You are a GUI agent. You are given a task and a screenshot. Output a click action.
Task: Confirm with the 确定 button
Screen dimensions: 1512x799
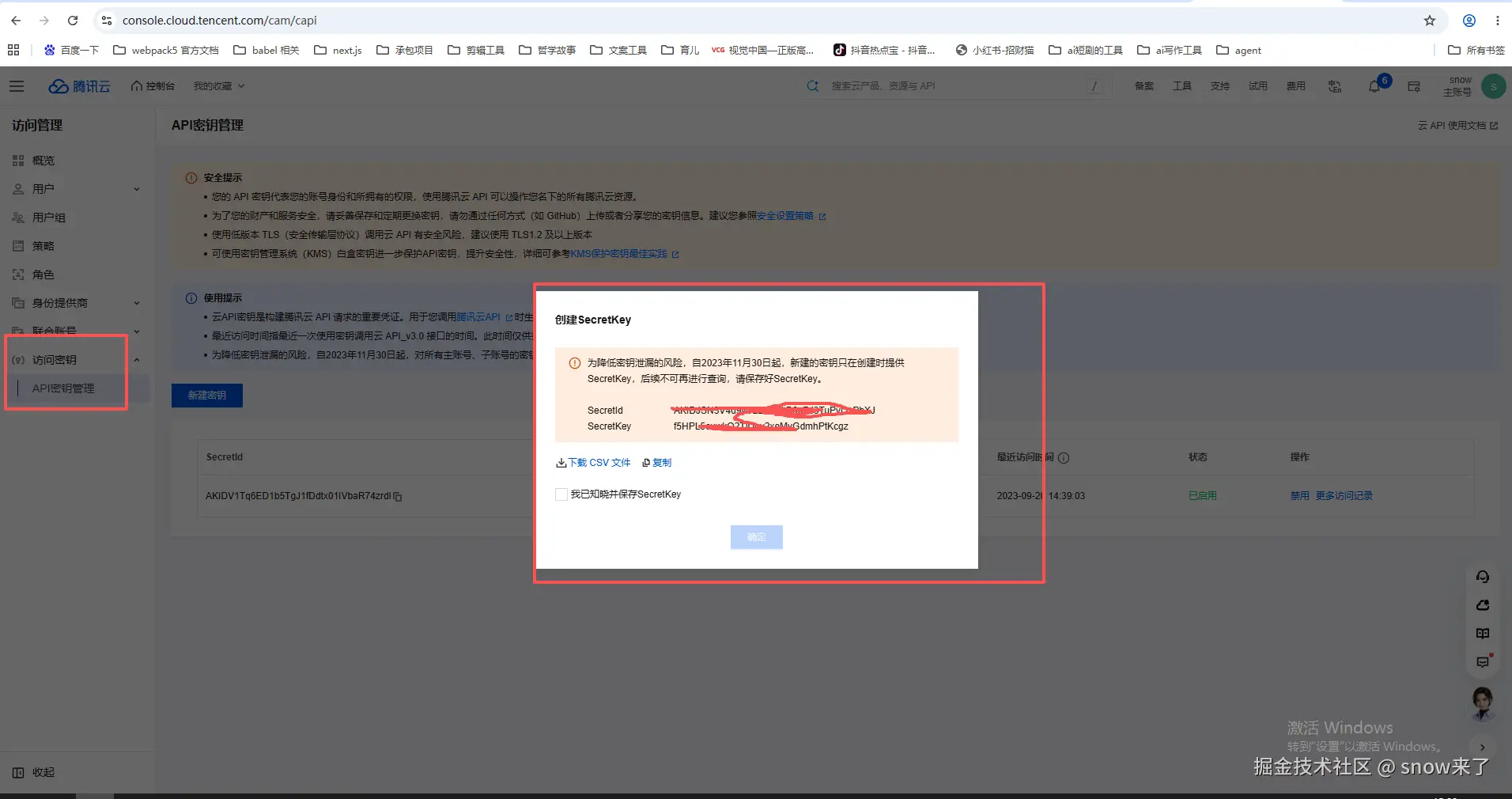pyautogui.click(x=756, y=537)
